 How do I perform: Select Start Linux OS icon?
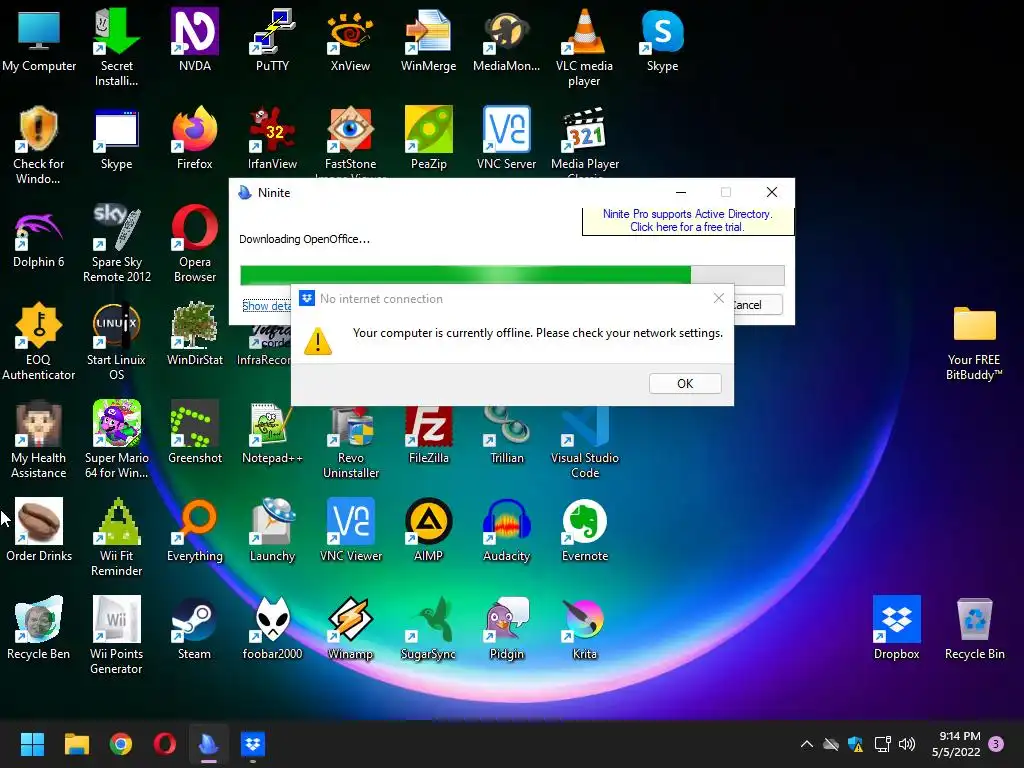(x=116, y=342)
